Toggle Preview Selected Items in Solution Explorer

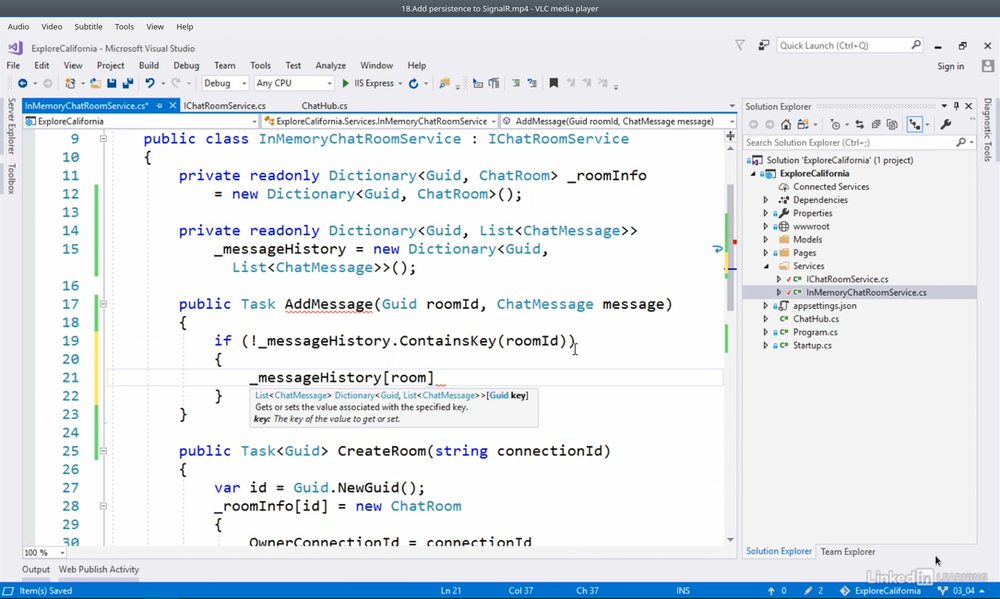(x=915, y=124)
